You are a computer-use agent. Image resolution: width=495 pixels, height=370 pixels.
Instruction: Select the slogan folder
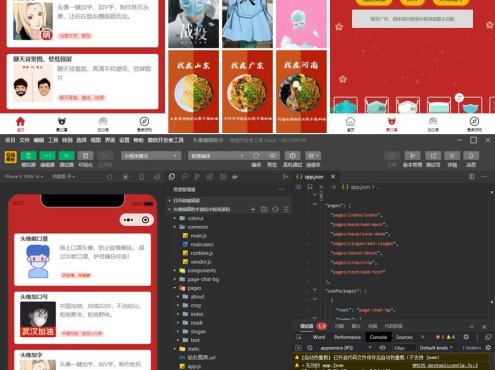[198, 332]
